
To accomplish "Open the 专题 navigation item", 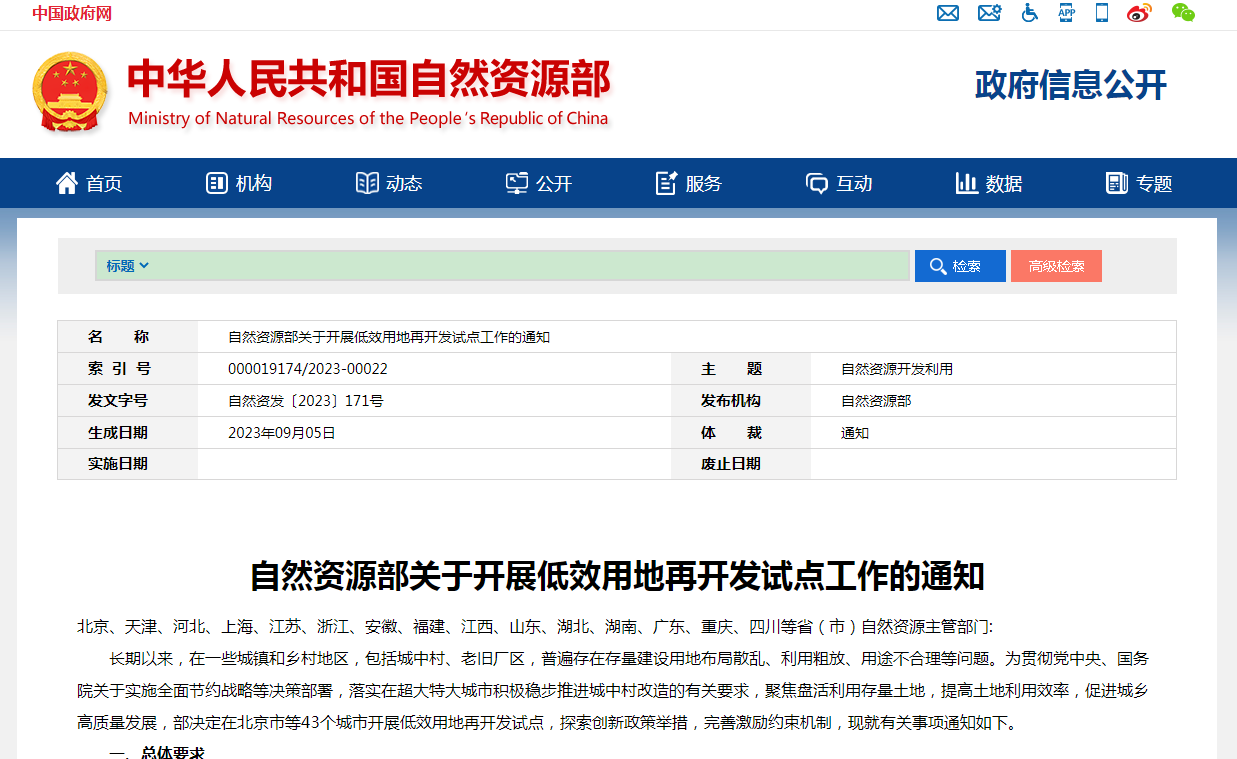I will click(1139, 183).
